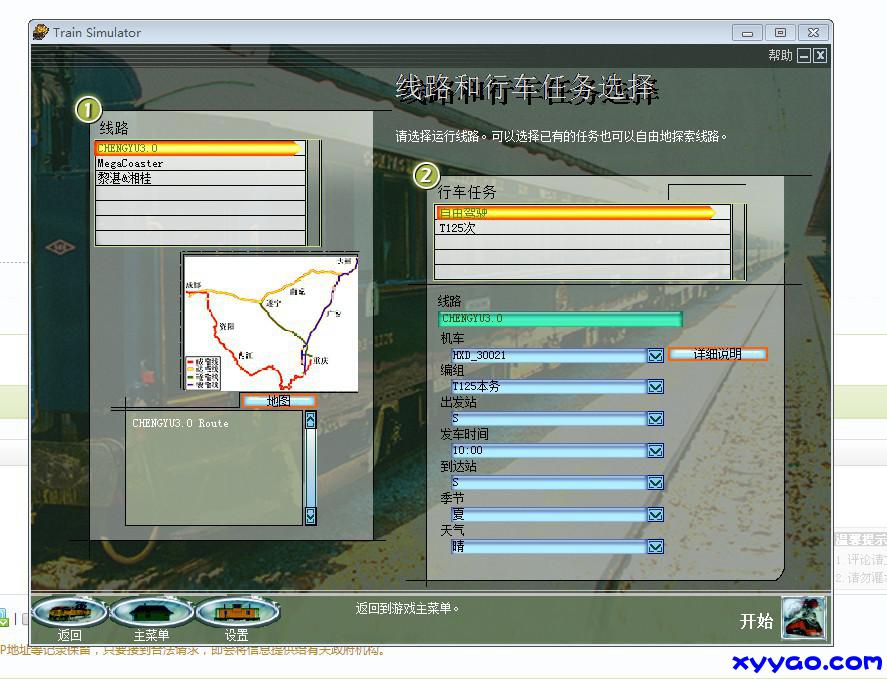Click the locomotive Return icon
The image size is (887, 679).
pyautogui.click(x=69, y=611)
